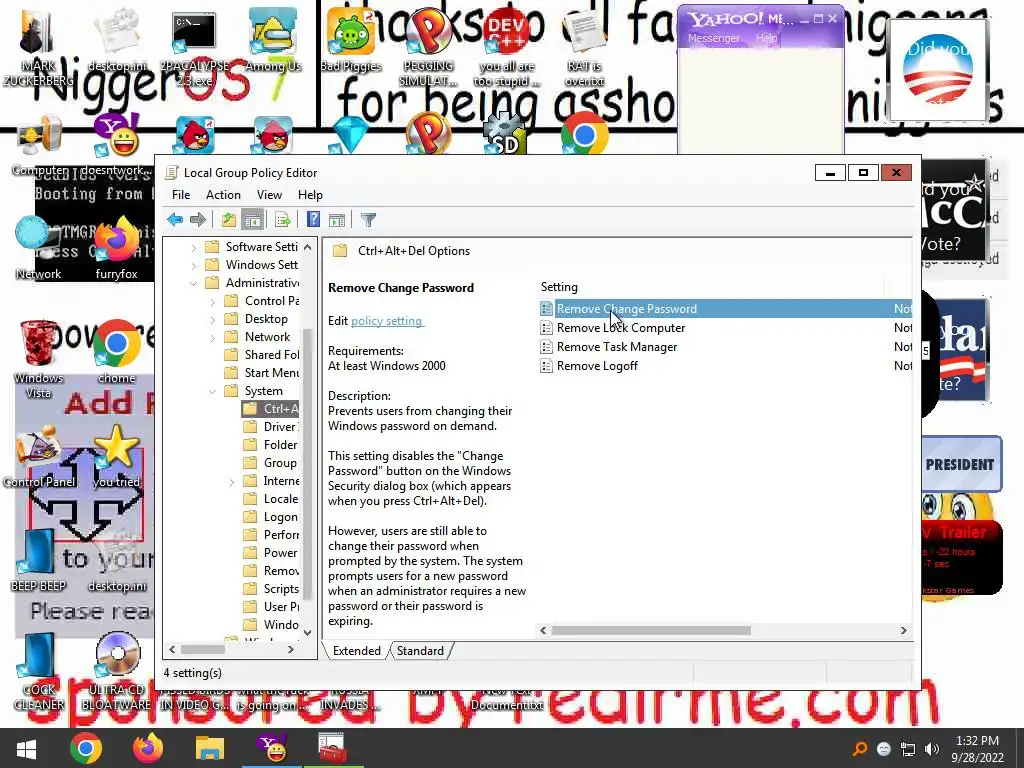
Task: Click the 'policy setting' edit link
Action: click(387, 321)
